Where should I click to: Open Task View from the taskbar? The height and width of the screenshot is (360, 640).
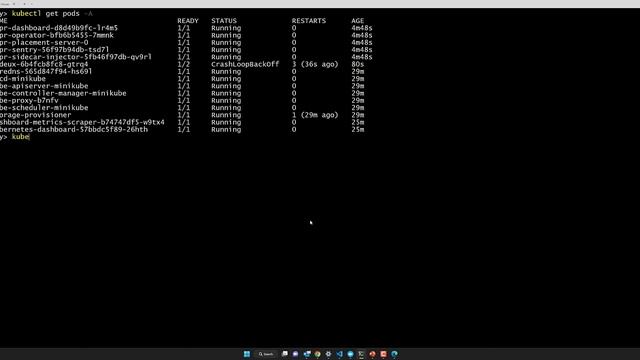click(284, 354)
